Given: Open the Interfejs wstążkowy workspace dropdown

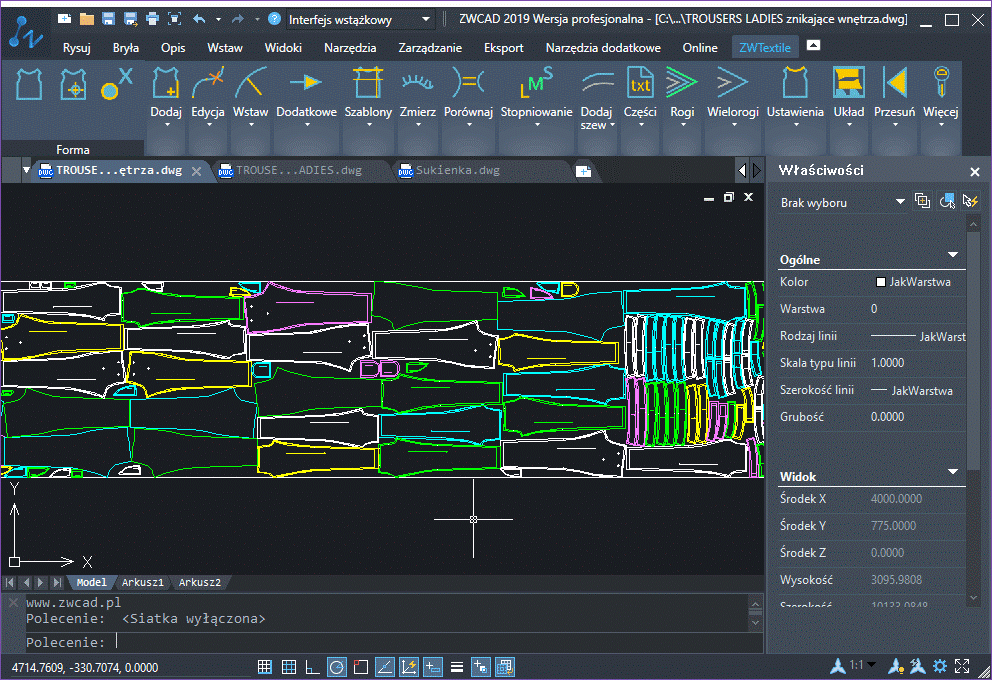Looking at the screenshot, I should click(360, 19).
